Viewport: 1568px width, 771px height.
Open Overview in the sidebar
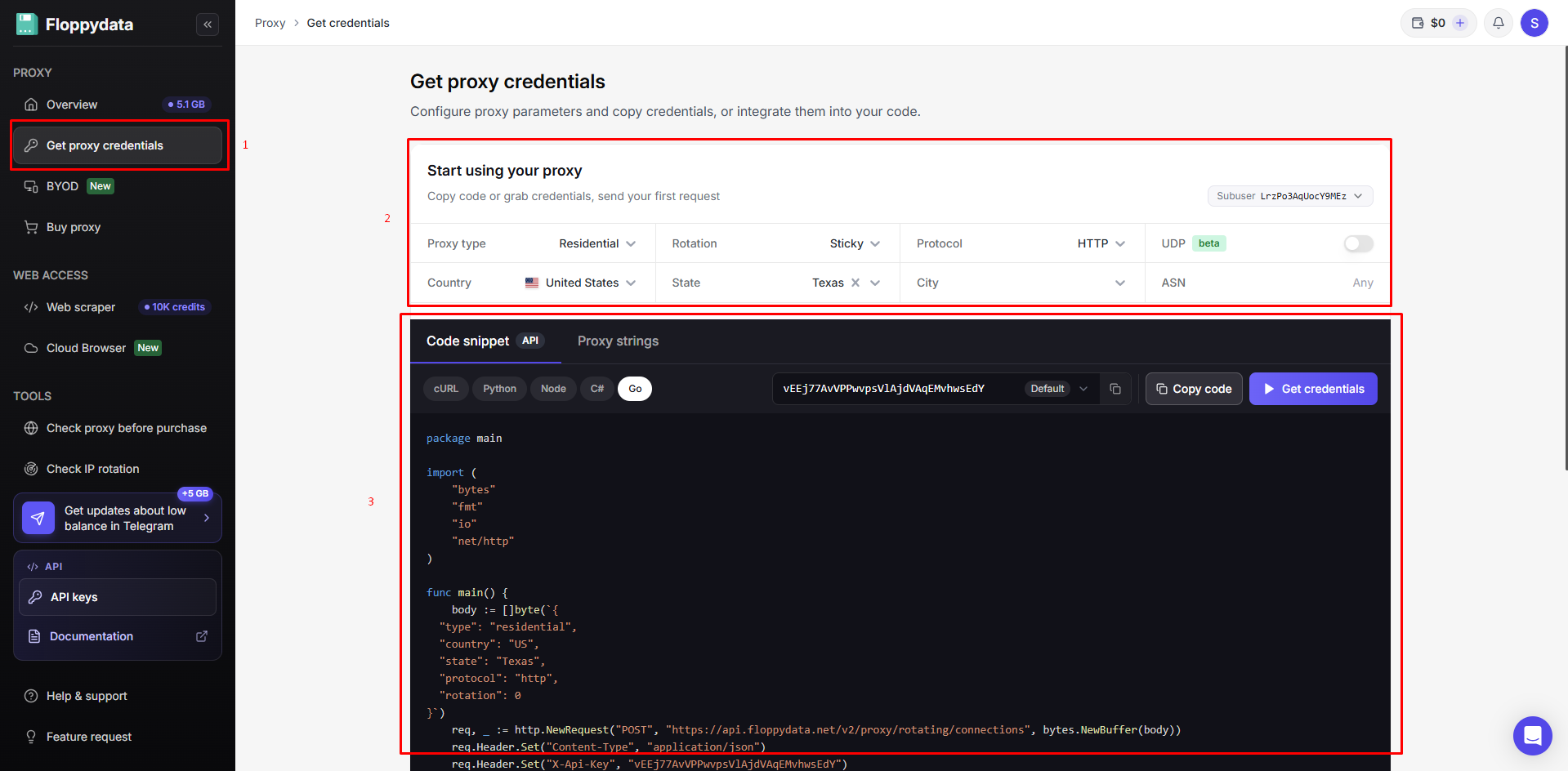[118, 105]
